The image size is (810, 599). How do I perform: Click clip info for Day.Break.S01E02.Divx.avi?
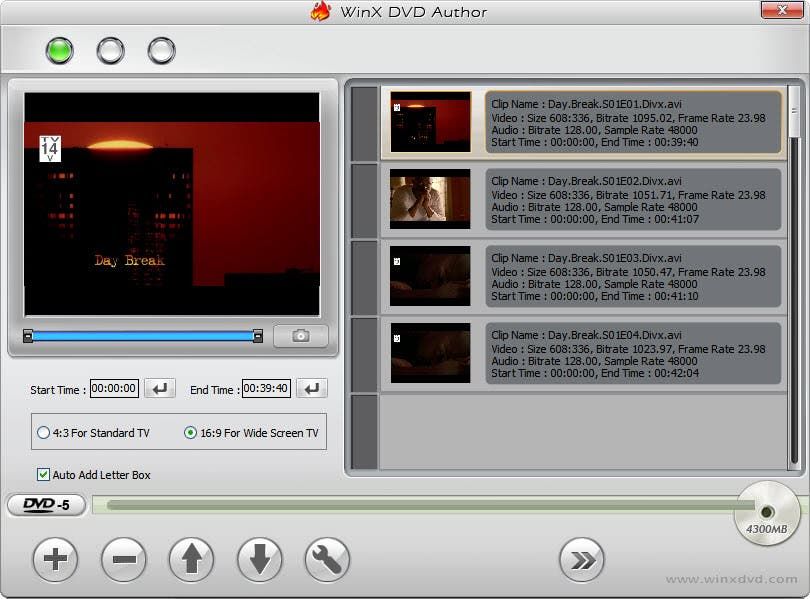click(x=633, y=199)
